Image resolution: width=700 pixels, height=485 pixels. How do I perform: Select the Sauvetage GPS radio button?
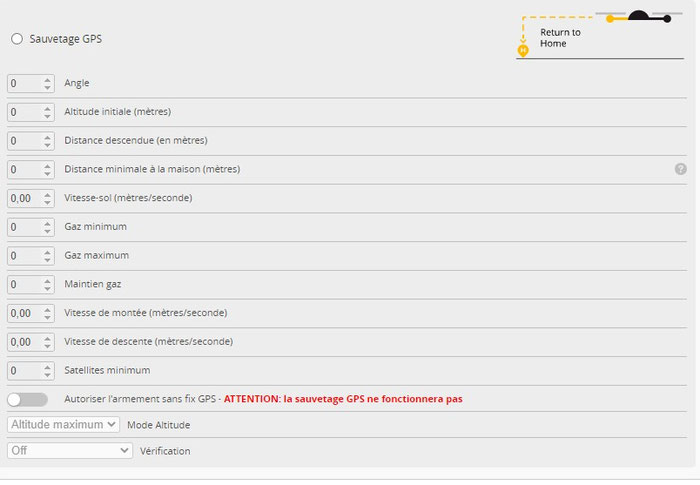[x=17, y=39]
